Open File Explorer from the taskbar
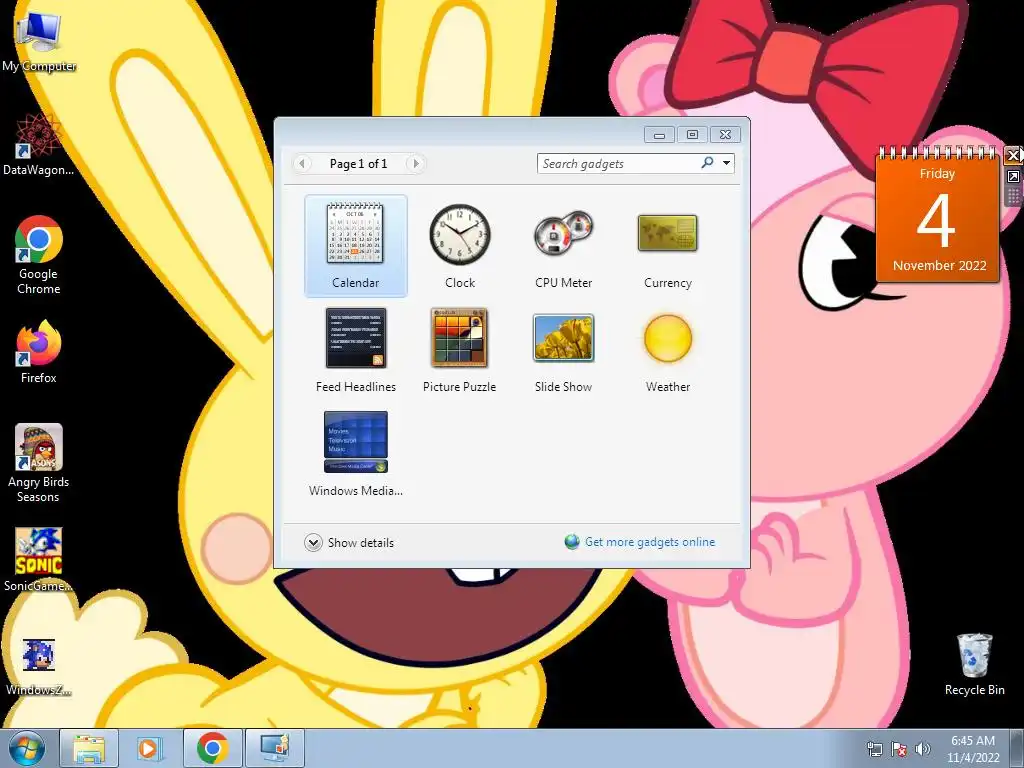 pos(89,748)
